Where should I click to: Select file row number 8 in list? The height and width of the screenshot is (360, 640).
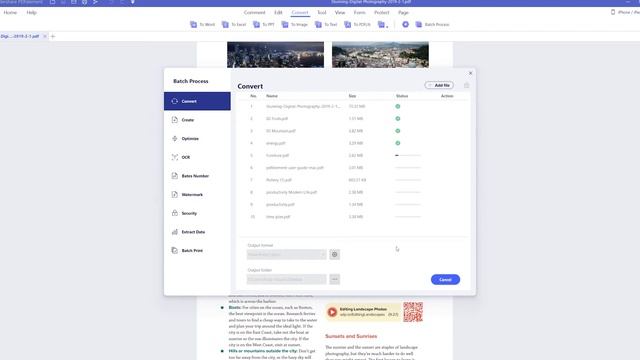click(353, 192)
